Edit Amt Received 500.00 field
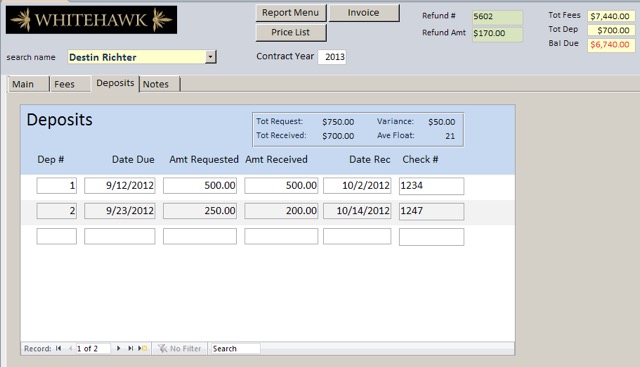The width and height of the screenshot is (640, 367). pos(281,185)
